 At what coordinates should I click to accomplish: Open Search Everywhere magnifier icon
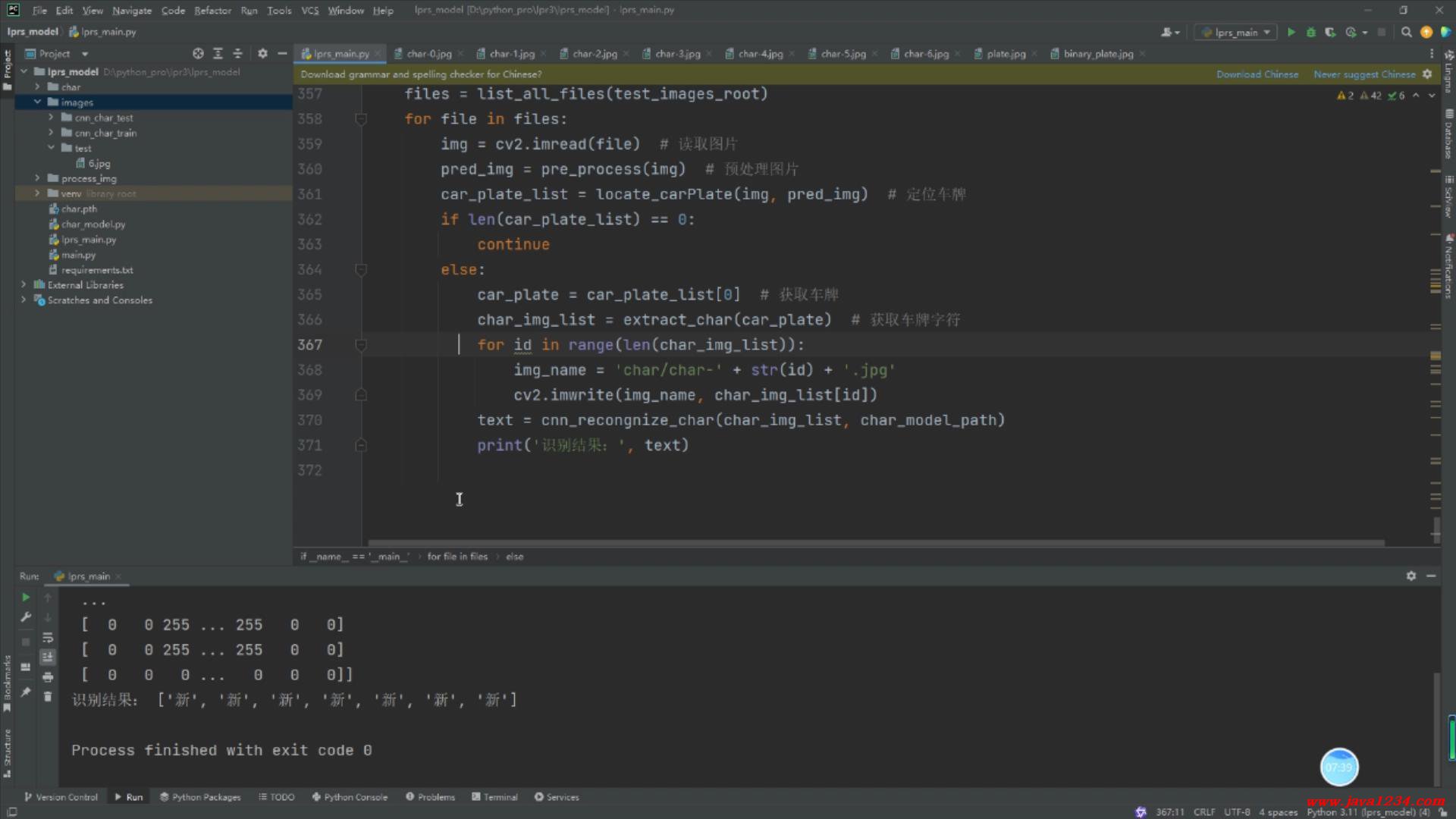click(1406, 32)
